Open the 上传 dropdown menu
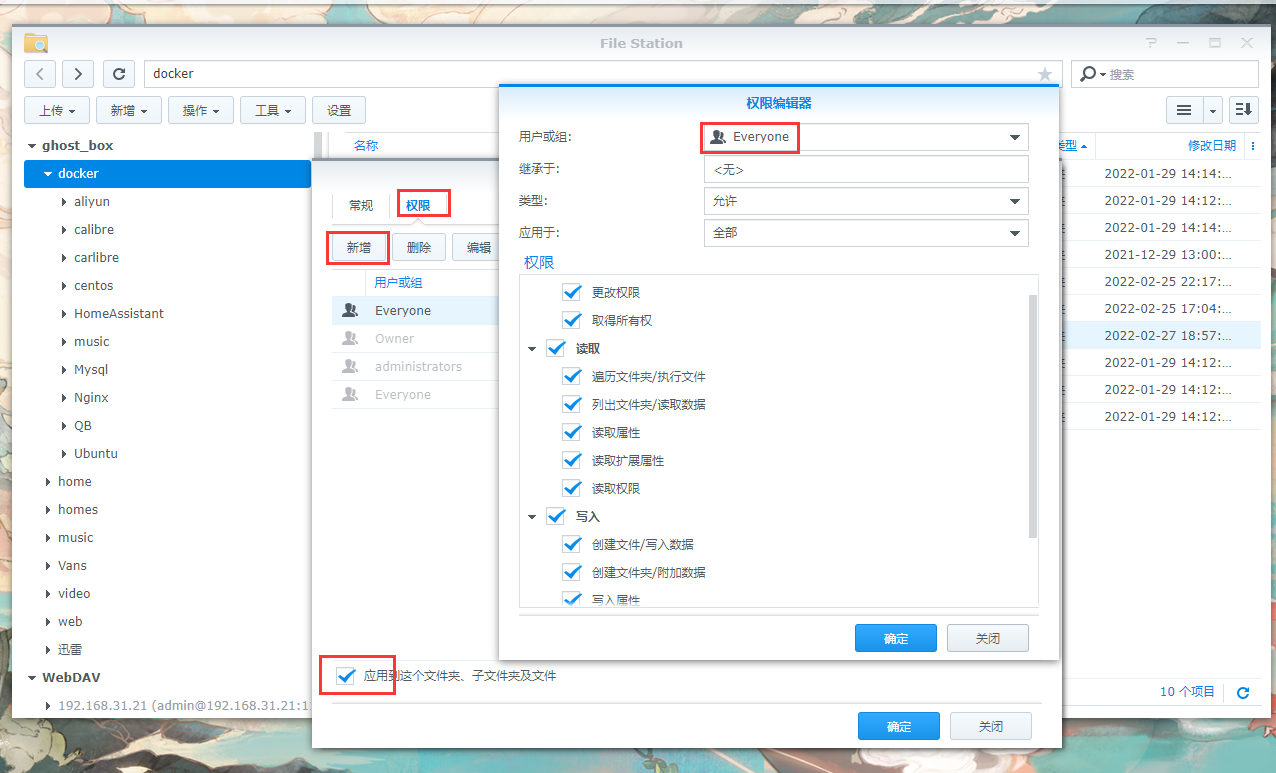1276x773 pixels. 57,110
